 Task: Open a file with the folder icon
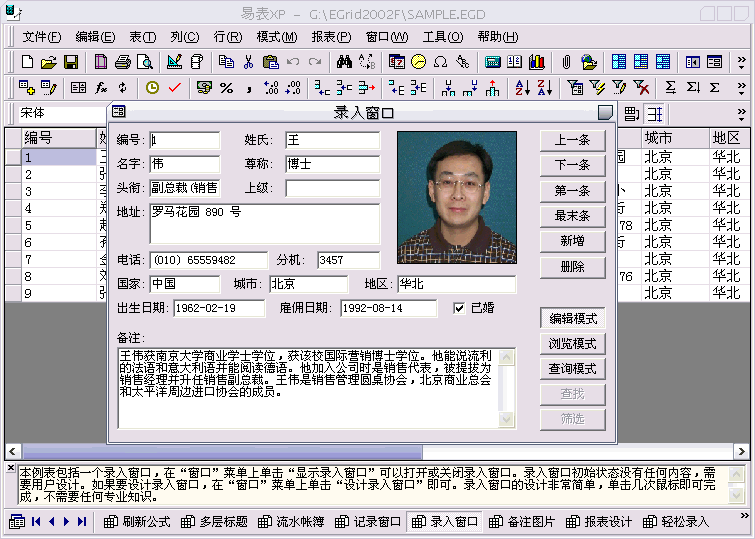click(49, 62)
